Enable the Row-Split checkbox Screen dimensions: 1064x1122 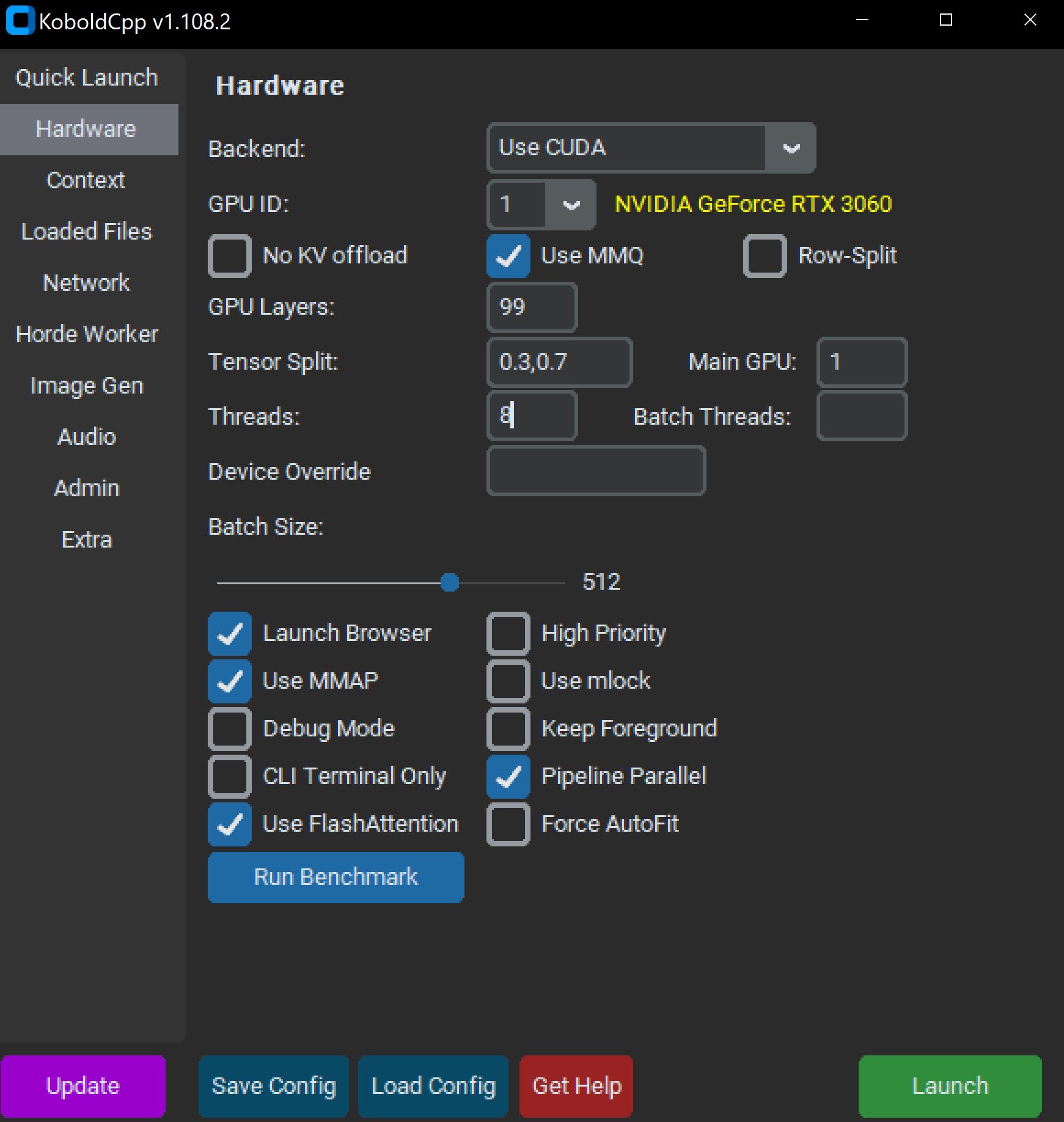click(765, 255)
